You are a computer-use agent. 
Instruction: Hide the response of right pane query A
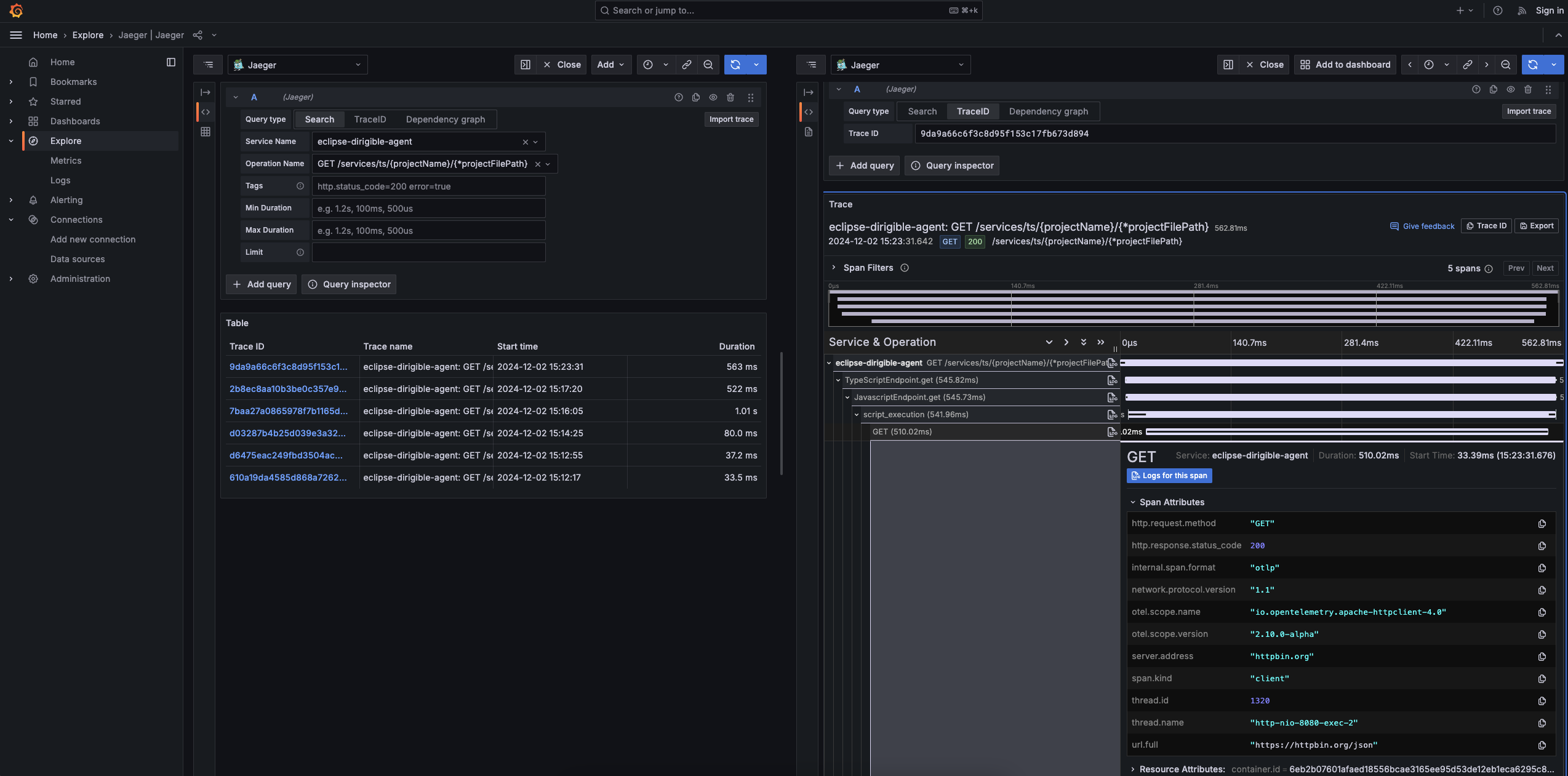[x=1511, y=89]
